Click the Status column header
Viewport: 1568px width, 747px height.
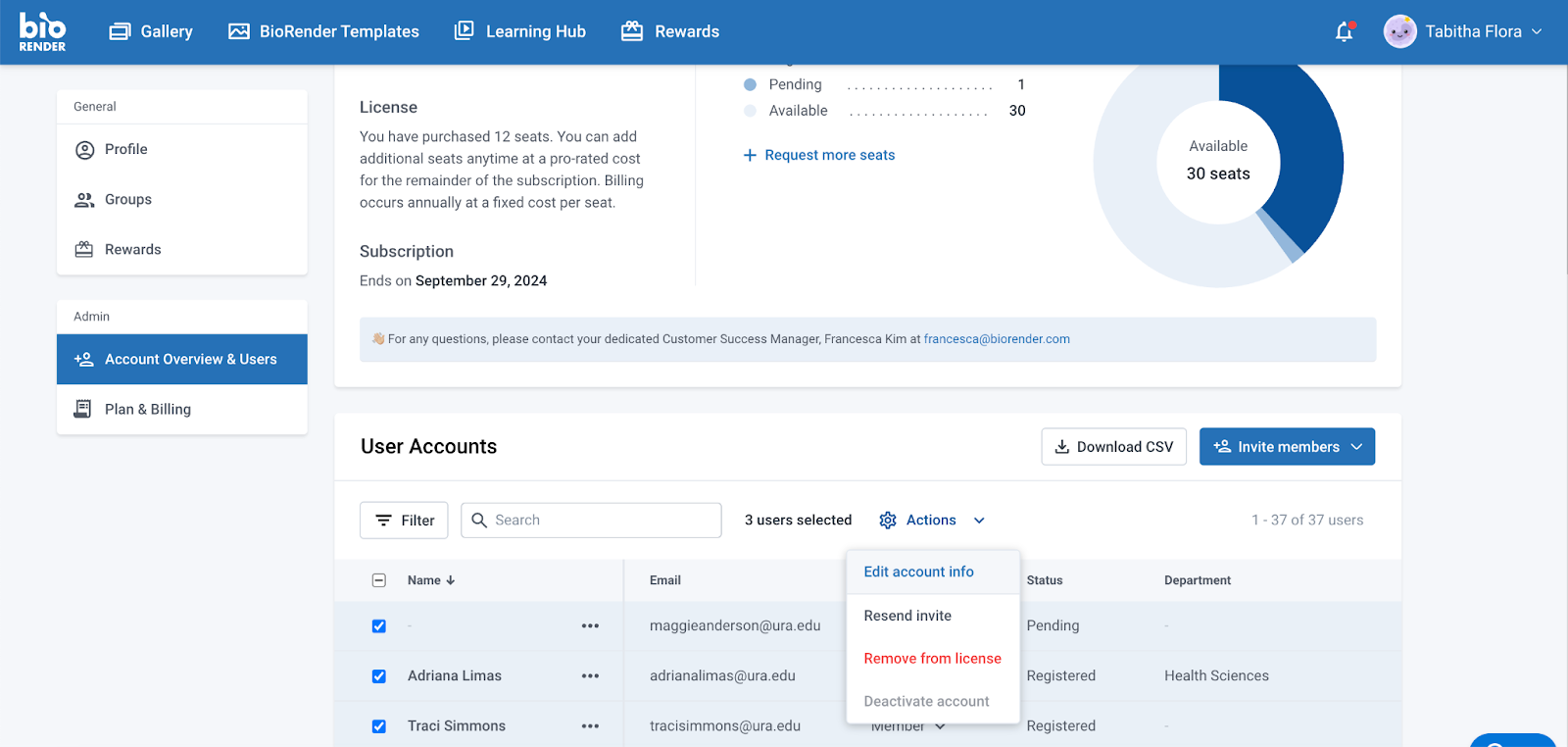[1045, 580]
